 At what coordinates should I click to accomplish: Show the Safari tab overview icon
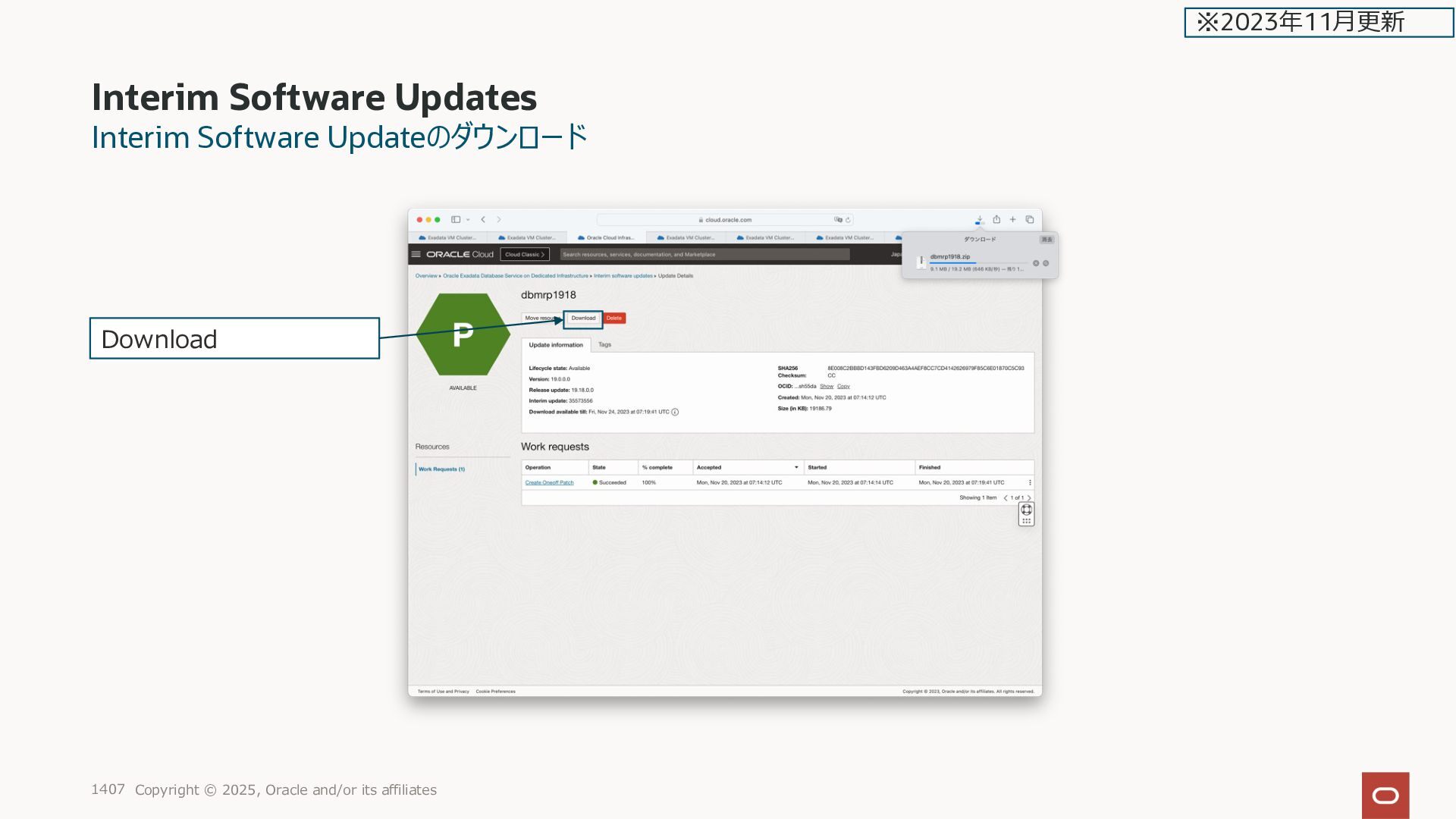[x=1030, y=220]
